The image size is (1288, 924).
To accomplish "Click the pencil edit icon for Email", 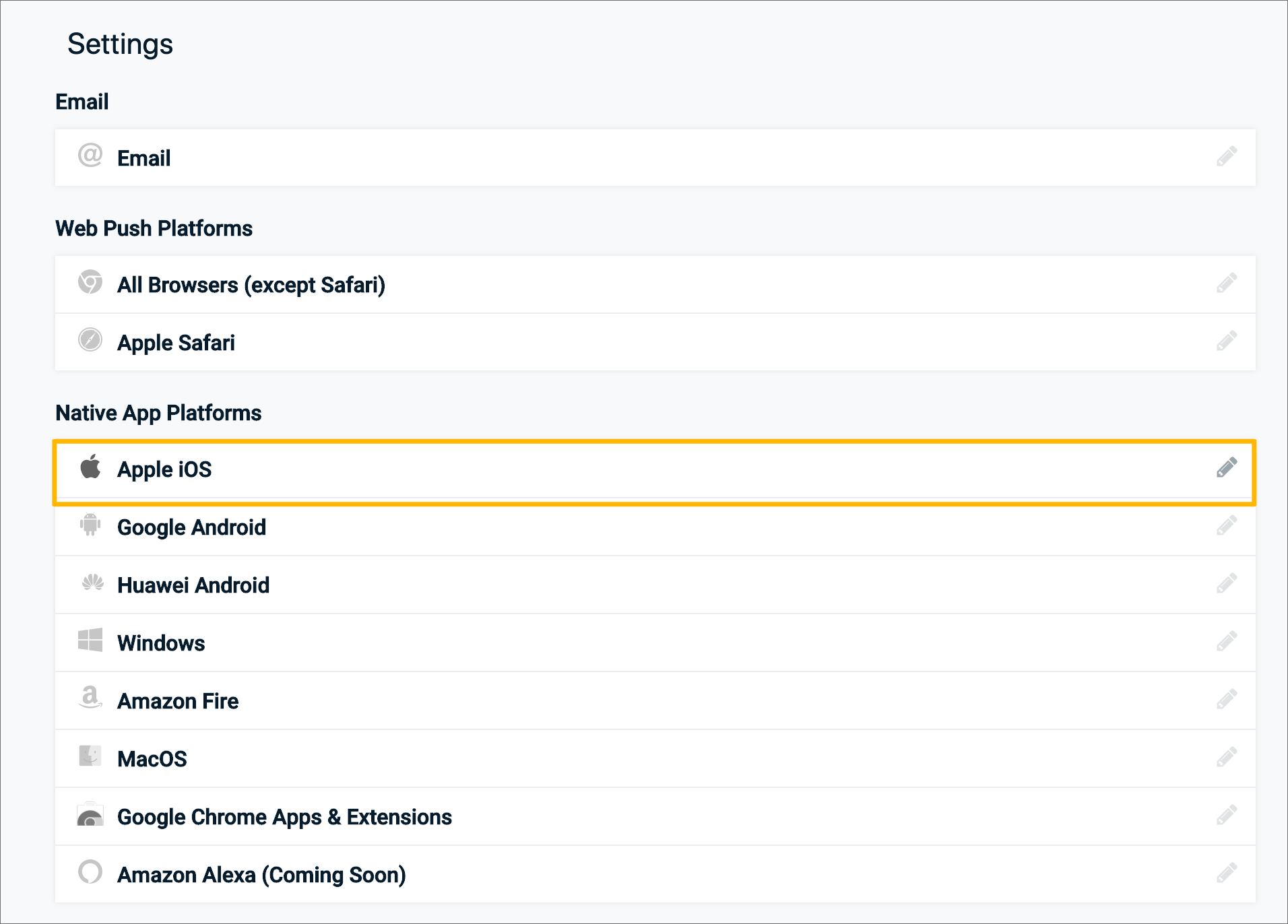I will [x=1226, y=156].
